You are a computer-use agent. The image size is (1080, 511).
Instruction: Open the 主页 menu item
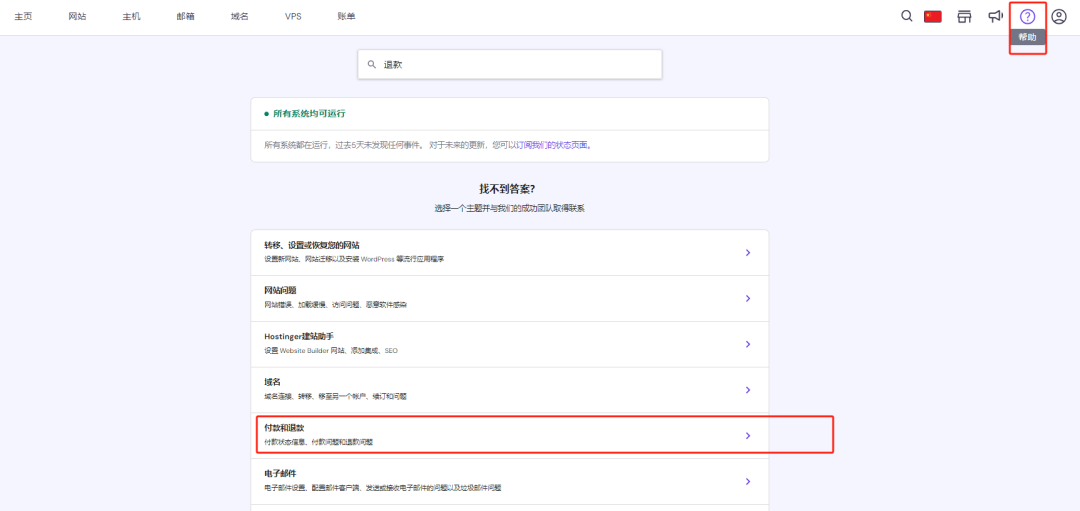coord(23,17)
